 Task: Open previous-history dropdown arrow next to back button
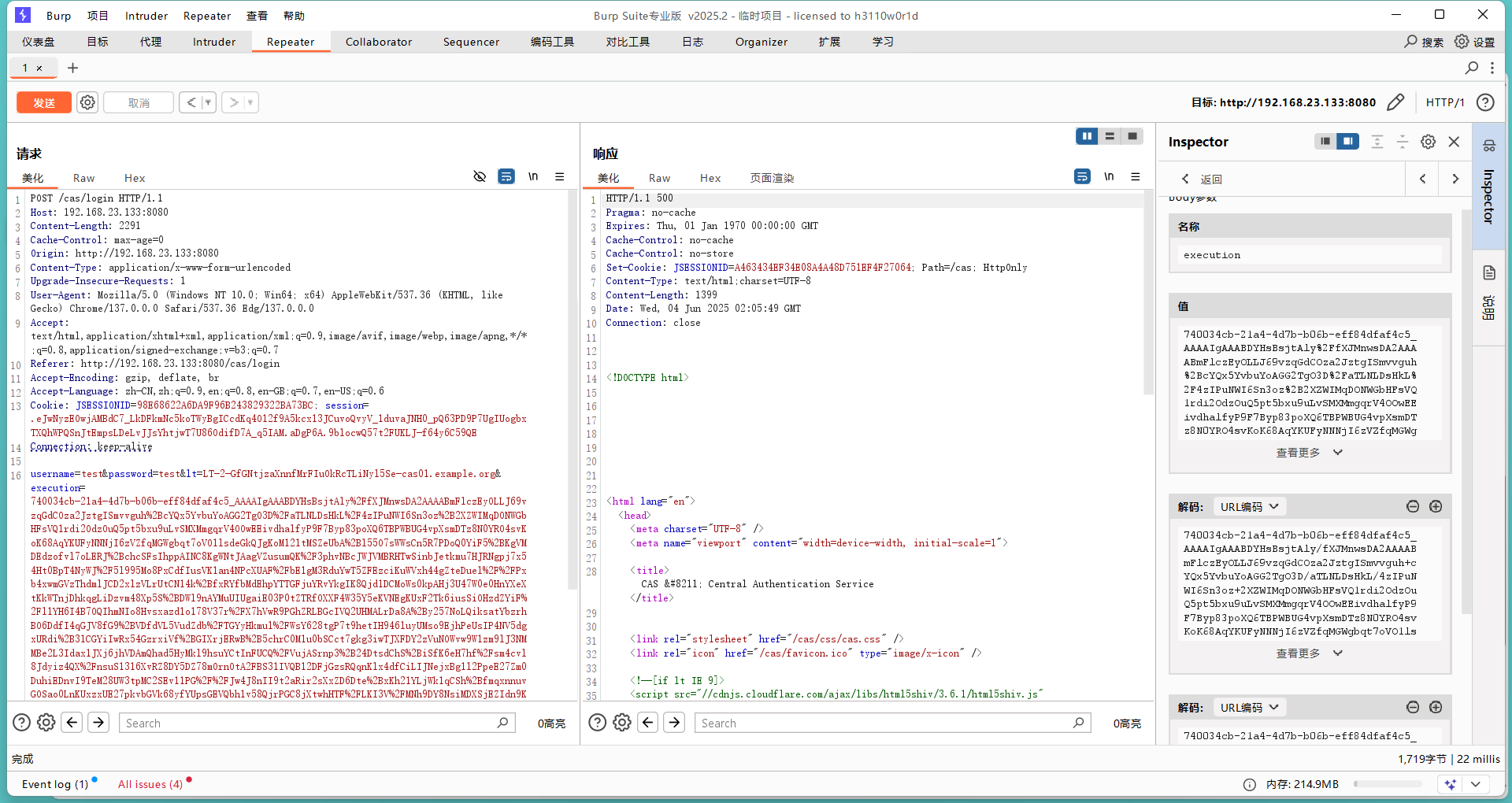coord(209,102)
